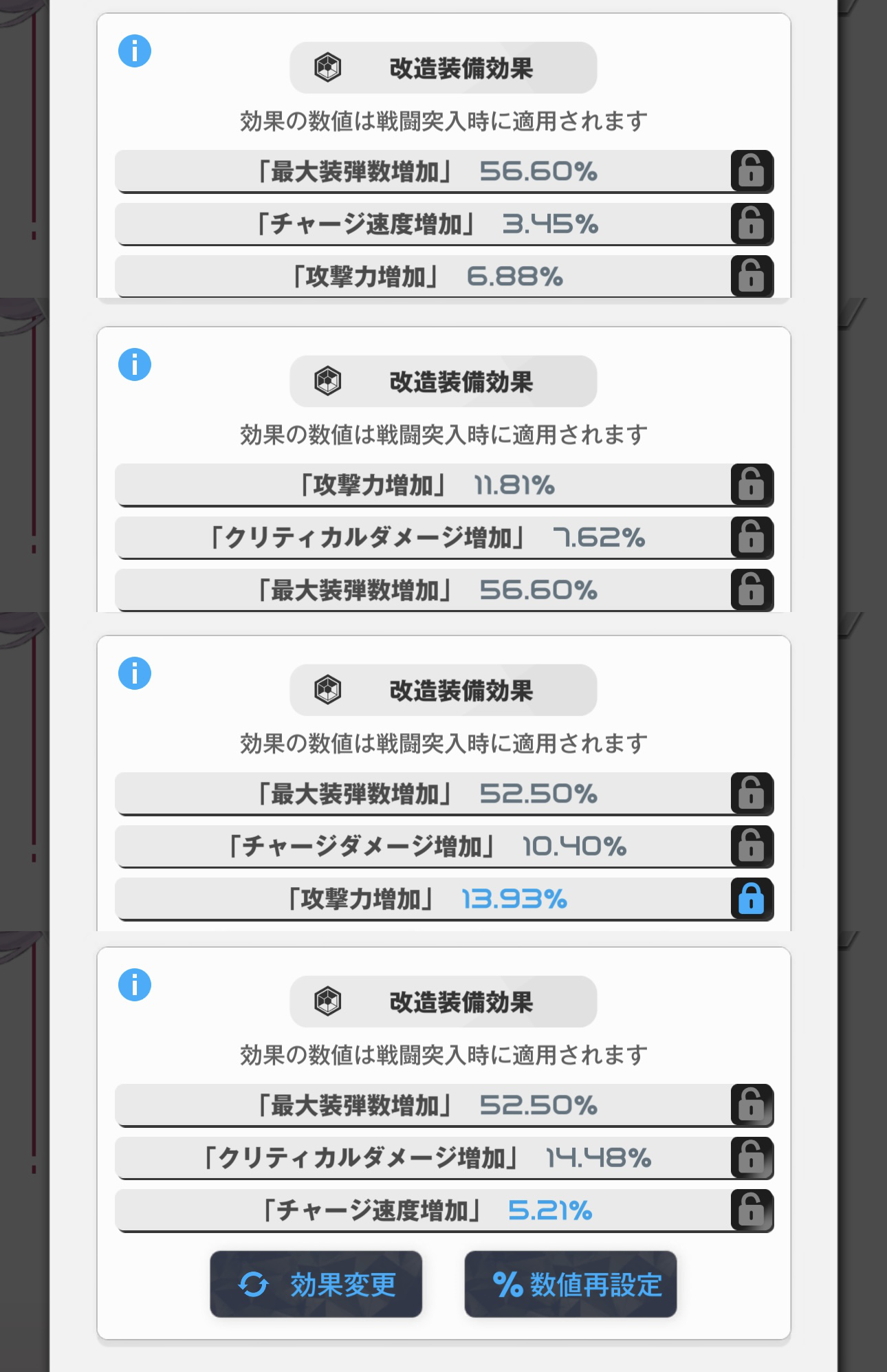Lock the チャージ速度増加 3.45% effect

[751, 224]
